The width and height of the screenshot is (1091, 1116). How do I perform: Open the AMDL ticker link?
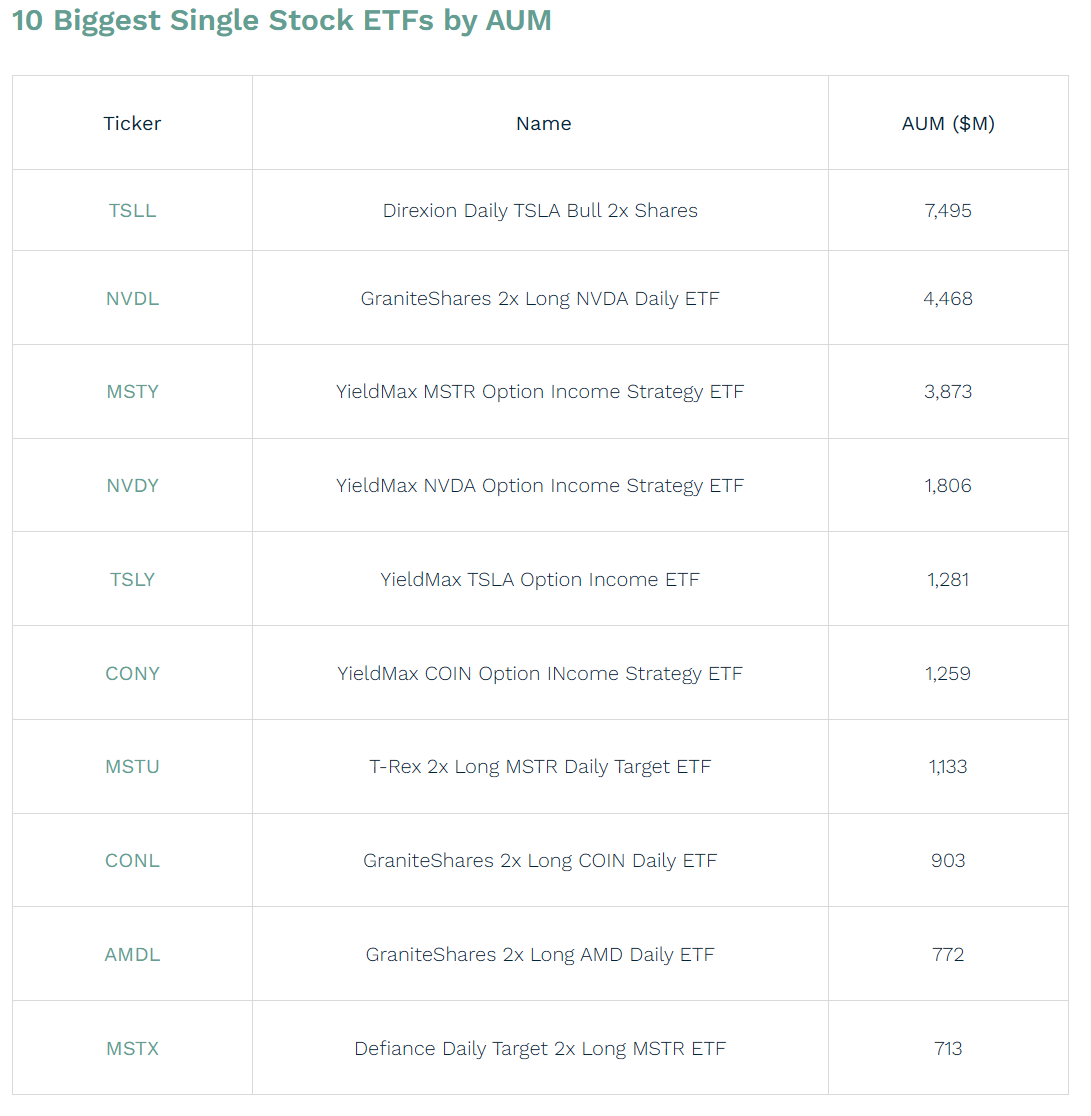click(132, 955)
